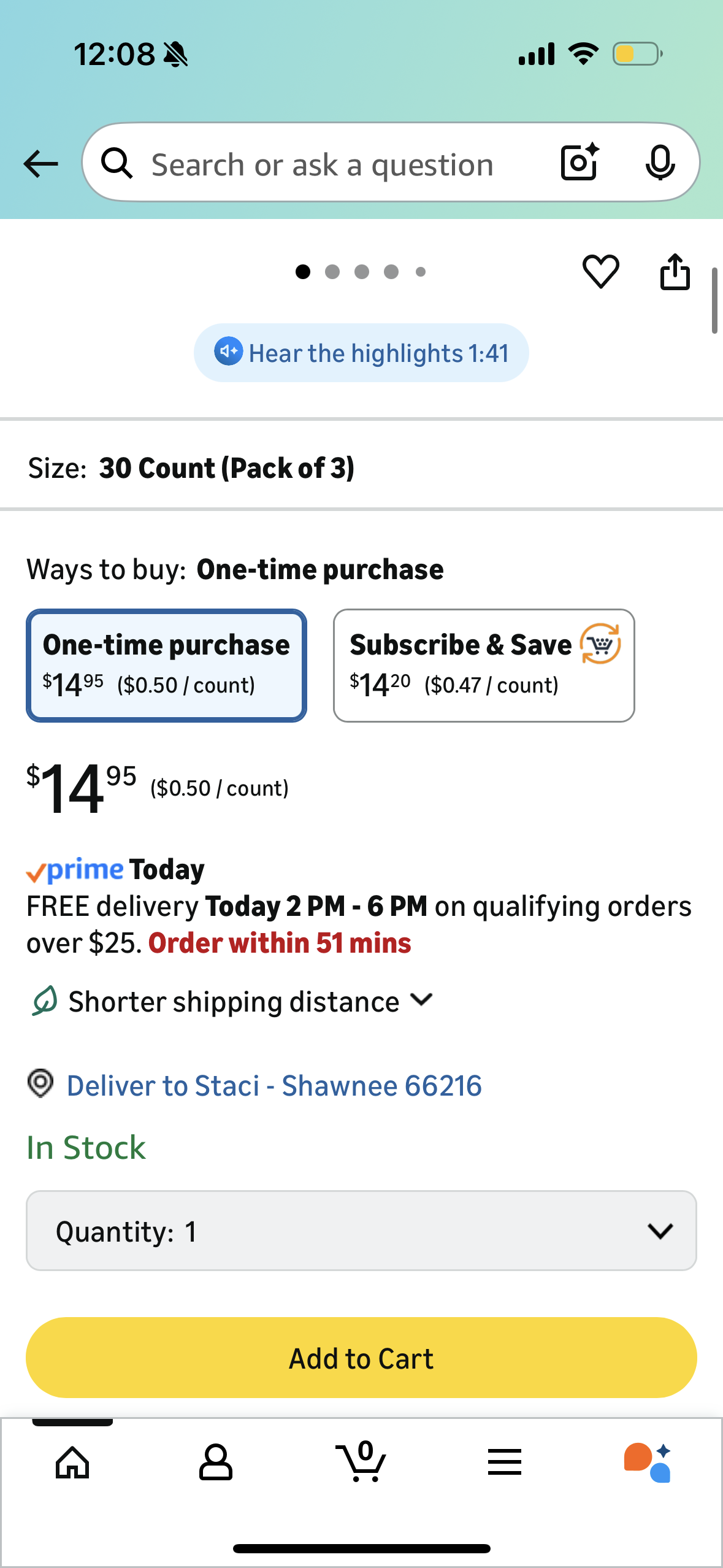Go to Home tab

click(x=72, y=1462)
